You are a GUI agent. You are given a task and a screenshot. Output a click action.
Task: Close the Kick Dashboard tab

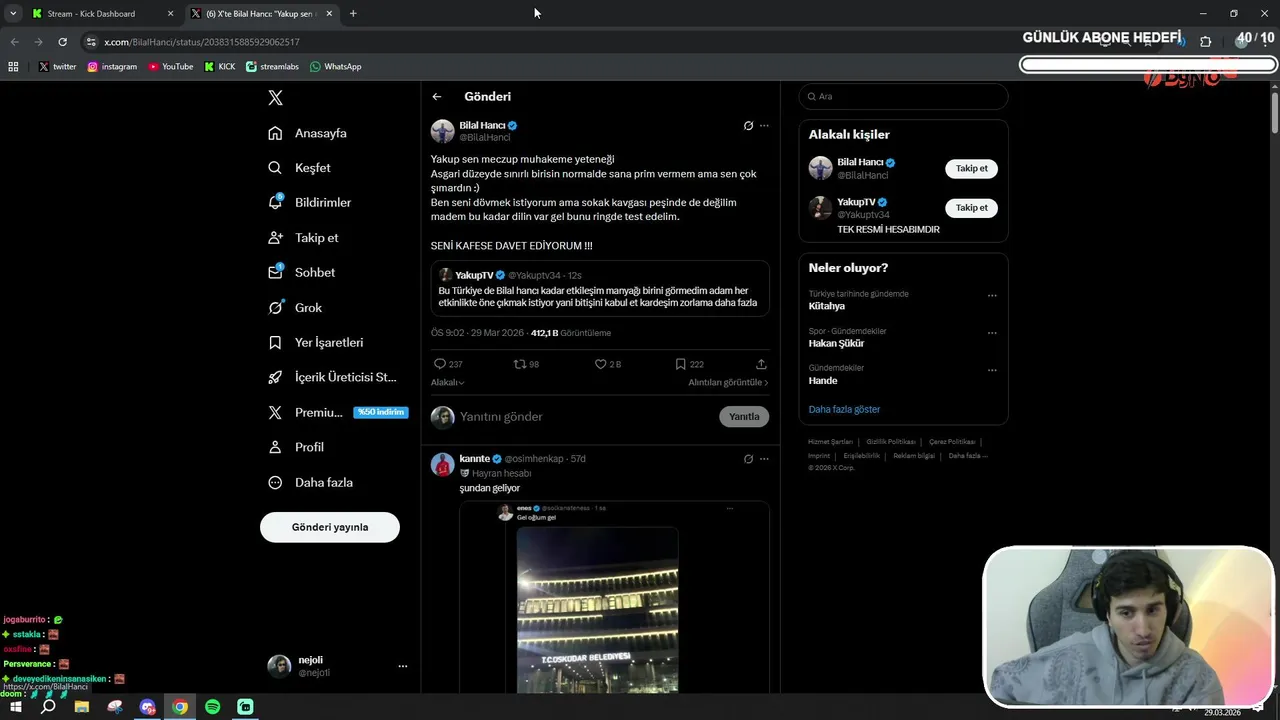point(170,14)
